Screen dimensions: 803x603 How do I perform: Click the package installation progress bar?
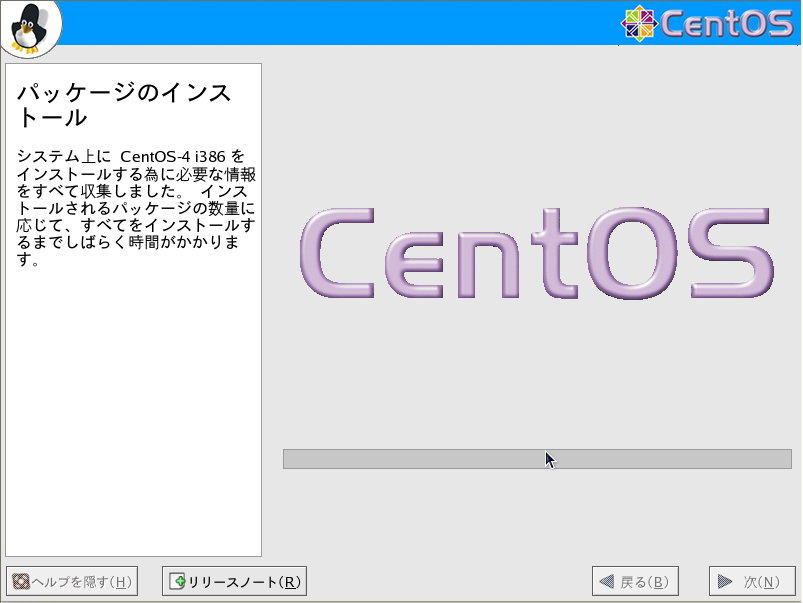pos(537,459)
